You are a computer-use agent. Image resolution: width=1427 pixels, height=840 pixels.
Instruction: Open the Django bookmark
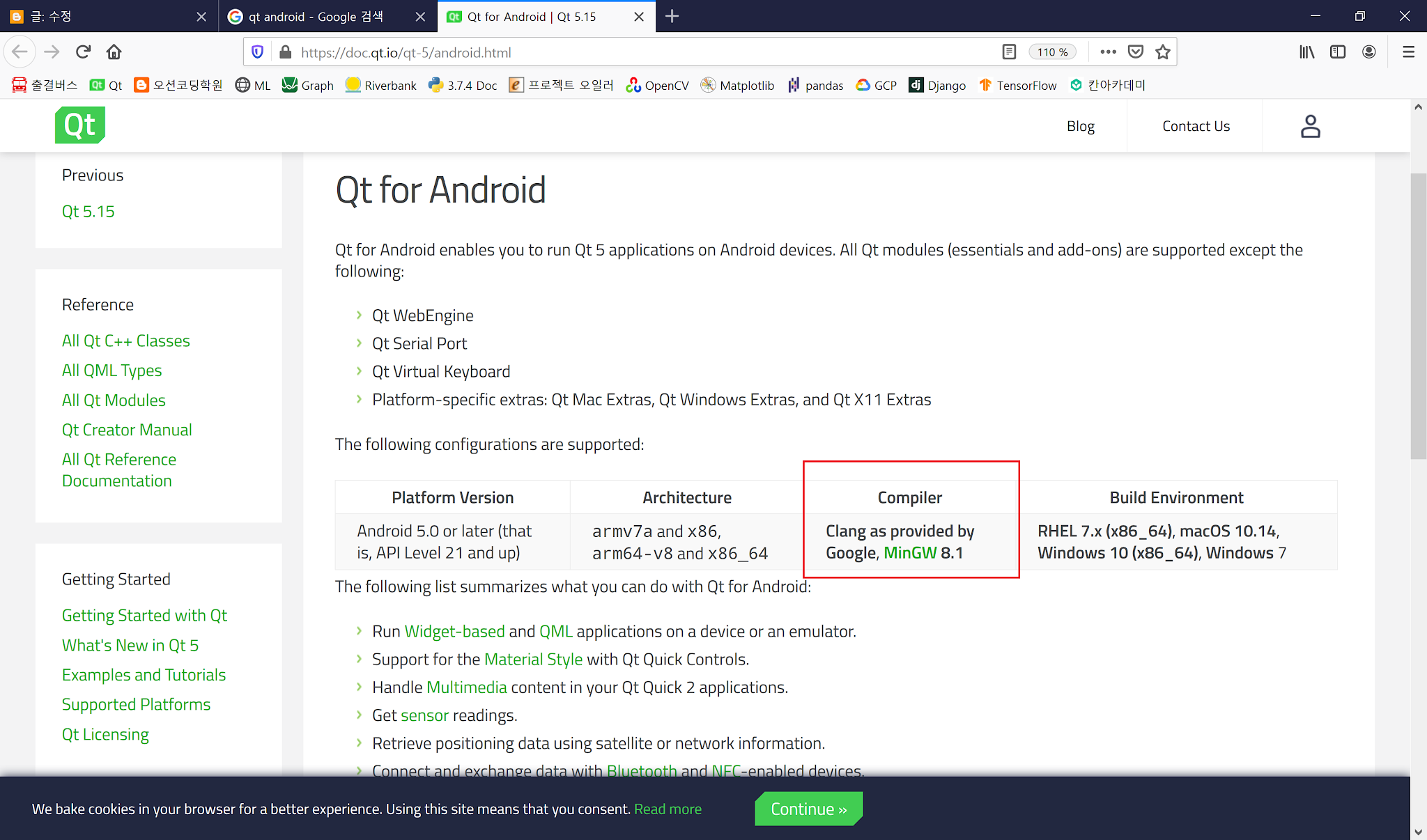click(x=937, y=84)
